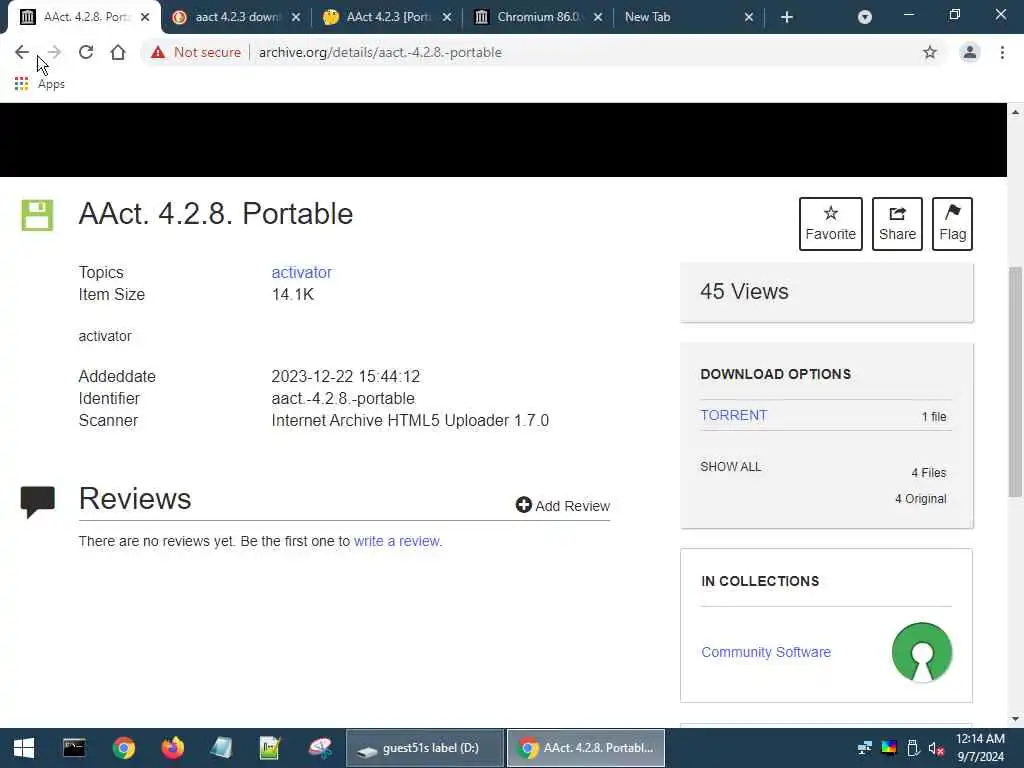Reload the archive.org page

[x=86, y=52]
